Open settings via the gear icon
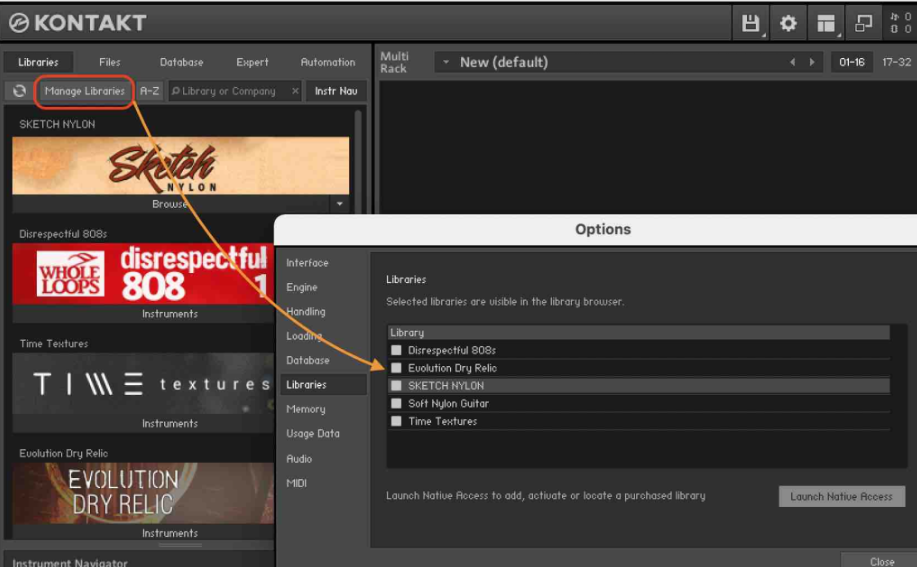 [788, 23]
